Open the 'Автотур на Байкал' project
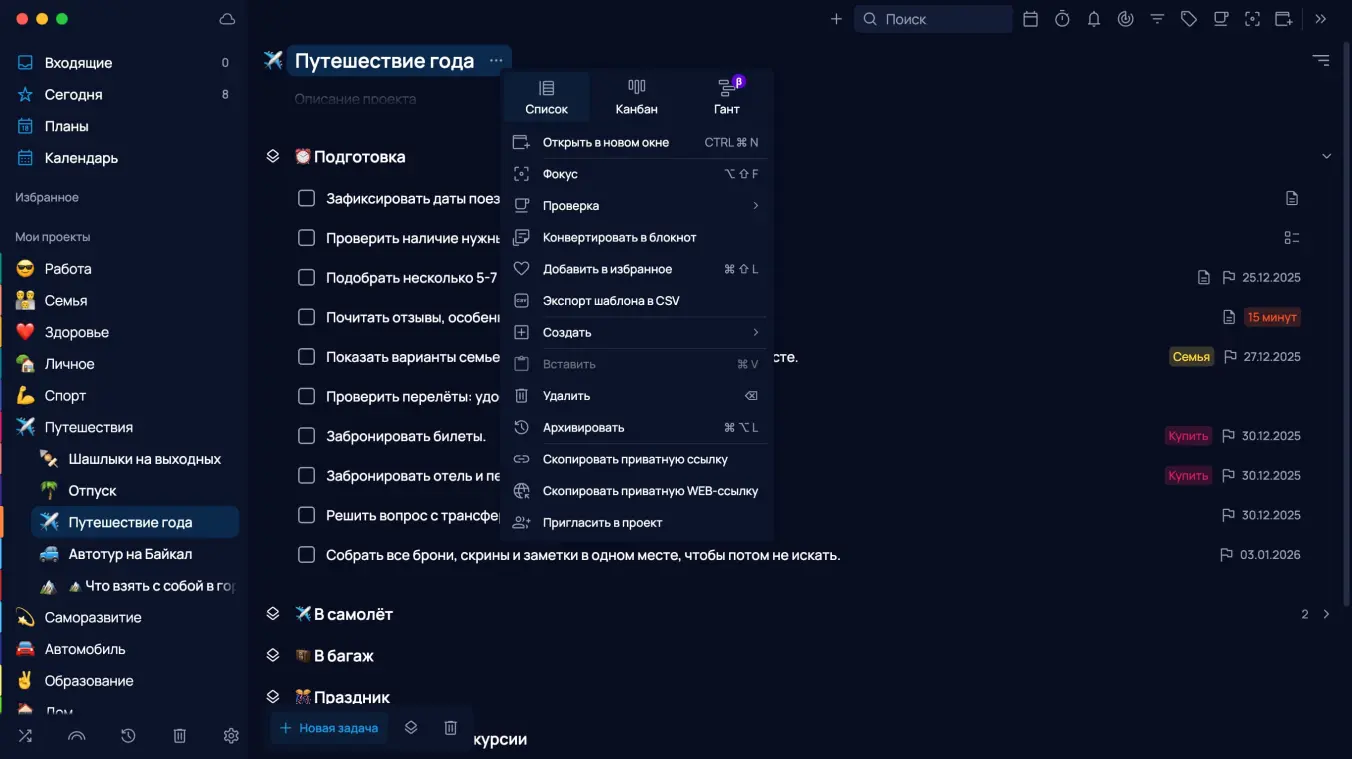This screenshot has height=759, width=1352. 130,554
